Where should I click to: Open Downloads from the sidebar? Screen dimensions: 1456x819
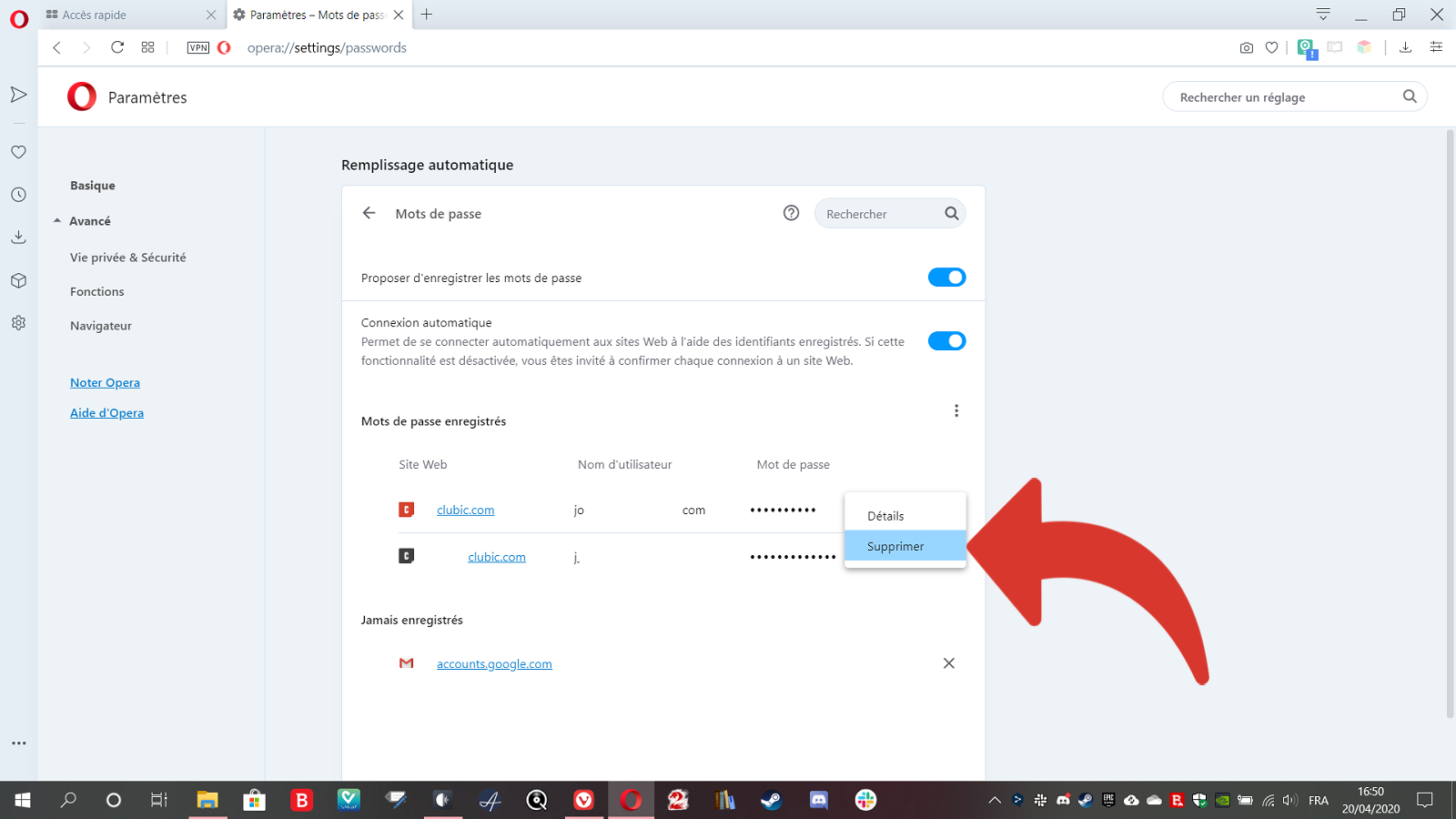click(18, 237)
